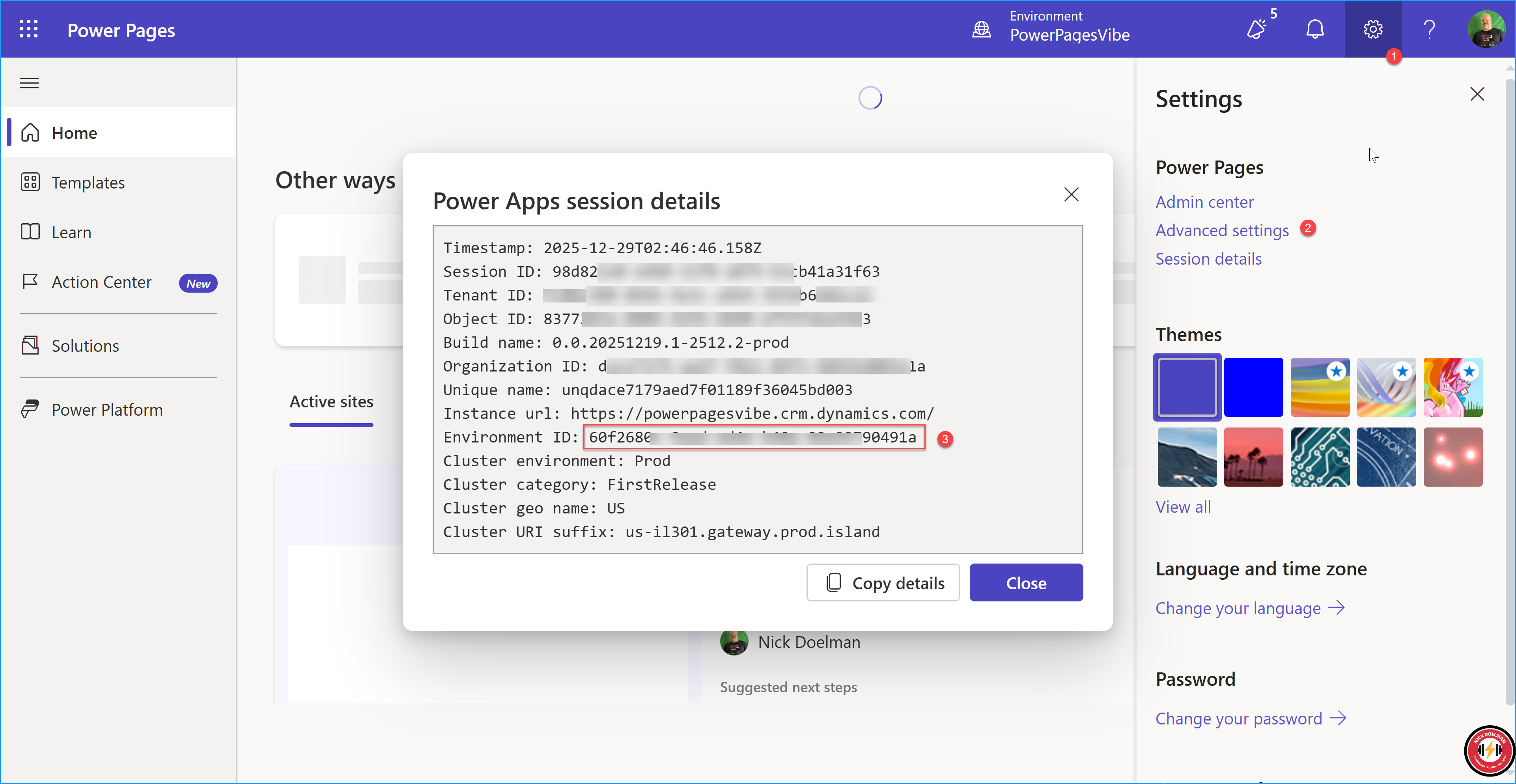The height and width of the screenshot is (784, 1516).
Task: Click the Advanced settings link
Action: pos(1222,230)
